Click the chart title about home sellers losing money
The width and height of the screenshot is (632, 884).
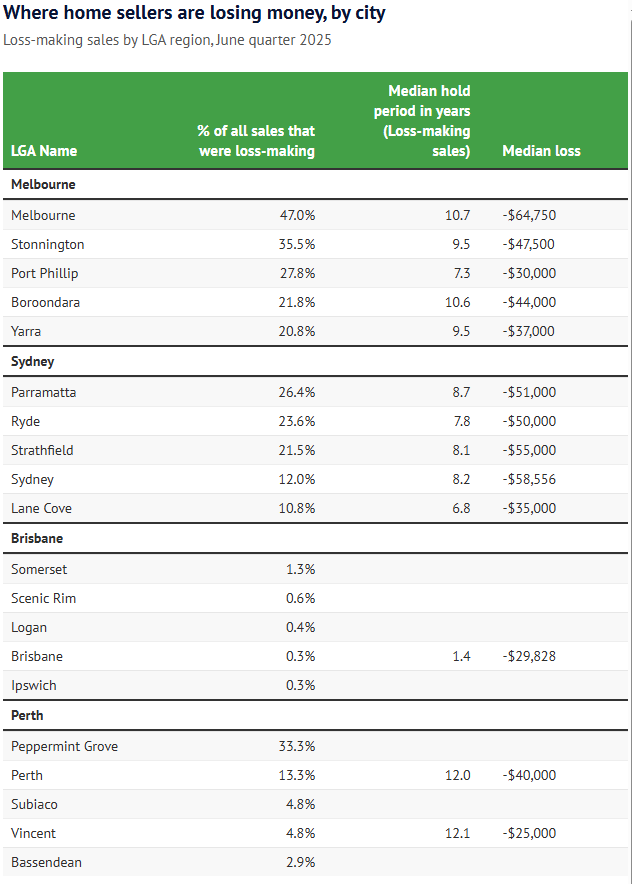click(x=194, y=14)
